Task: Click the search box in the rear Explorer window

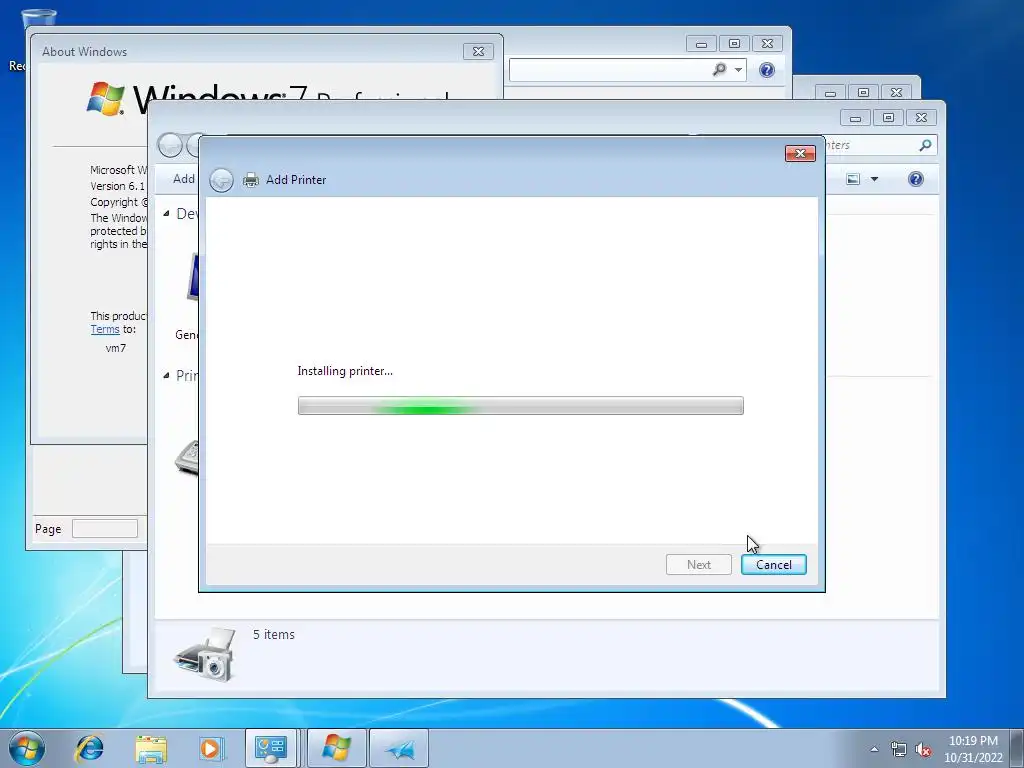Action: [609, 70]
